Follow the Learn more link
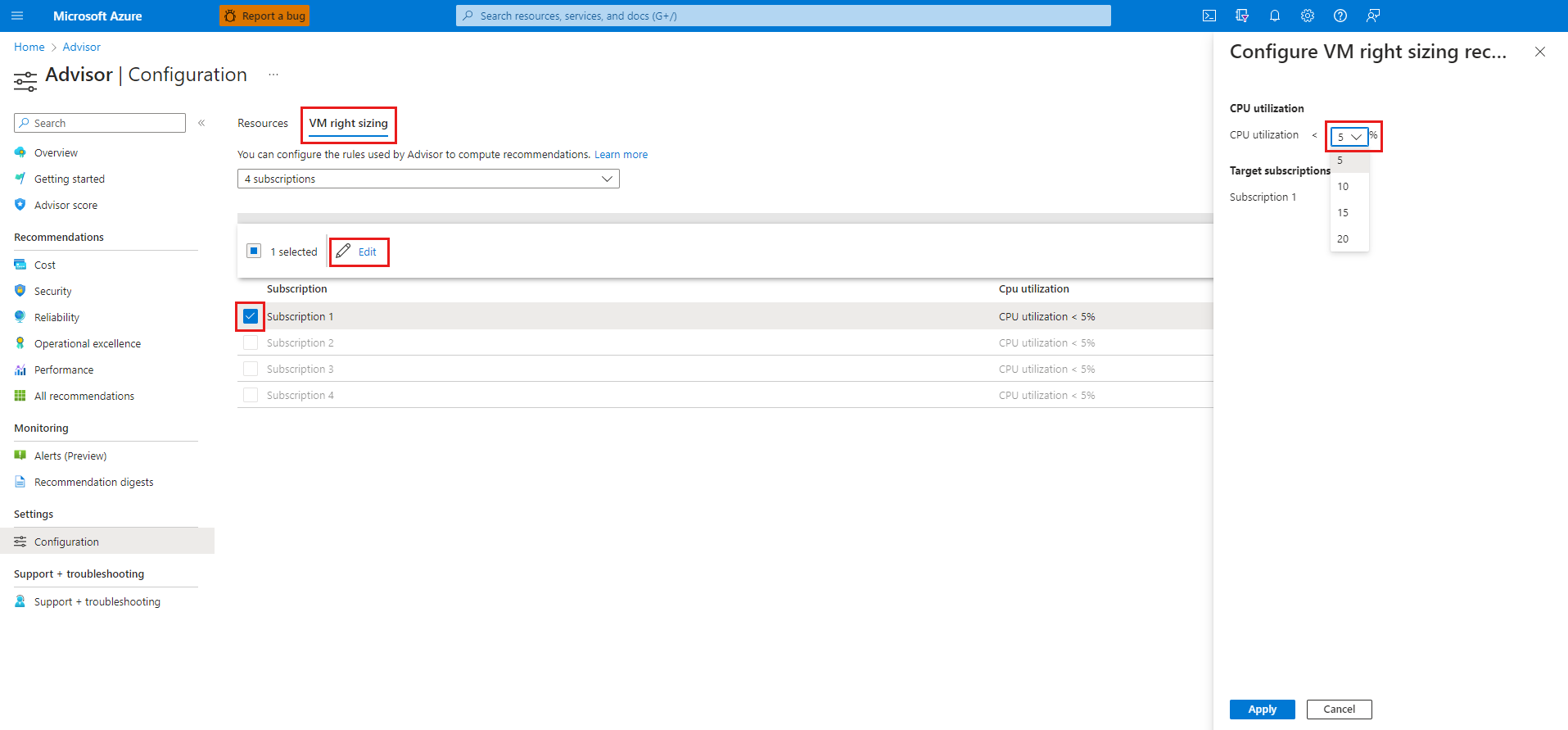The width and height of the screenshot is (1568, 730). click(621, 154)
